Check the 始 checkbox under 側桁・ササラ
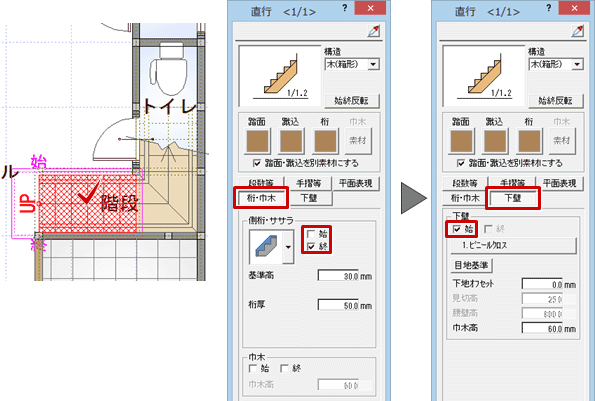 [311, 234]
